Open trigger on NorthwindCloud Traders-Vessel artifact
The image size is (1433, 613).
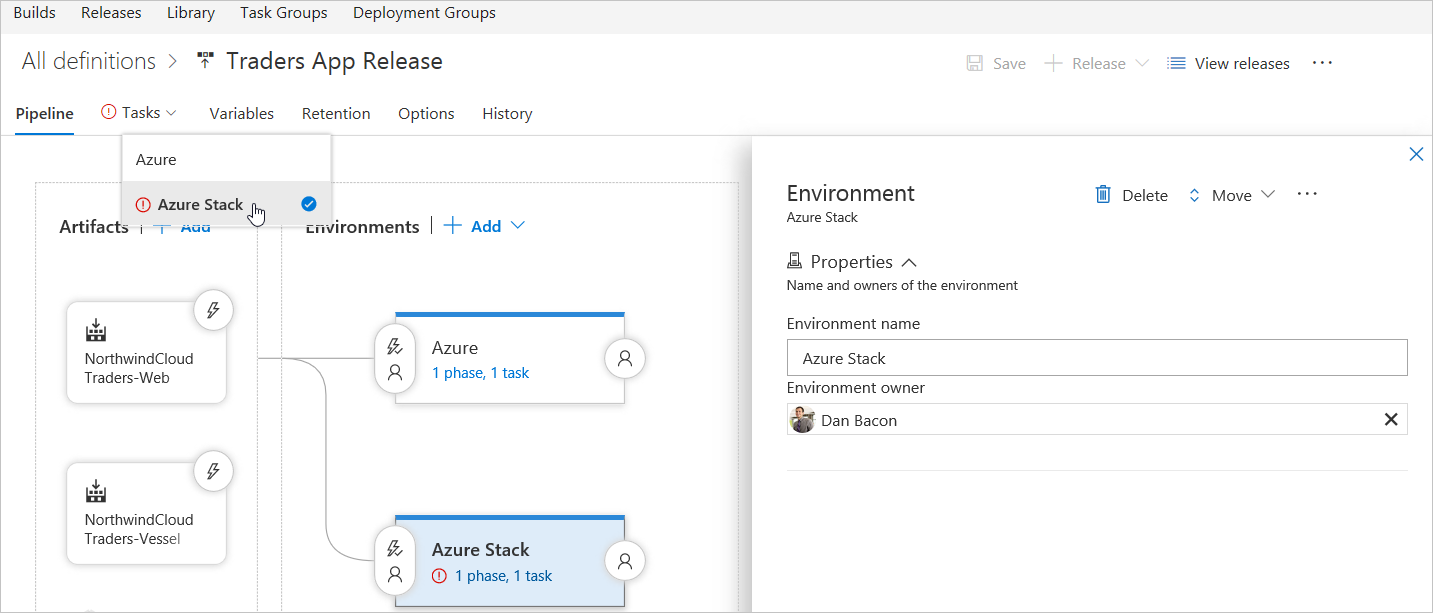[x=212, y=471]
